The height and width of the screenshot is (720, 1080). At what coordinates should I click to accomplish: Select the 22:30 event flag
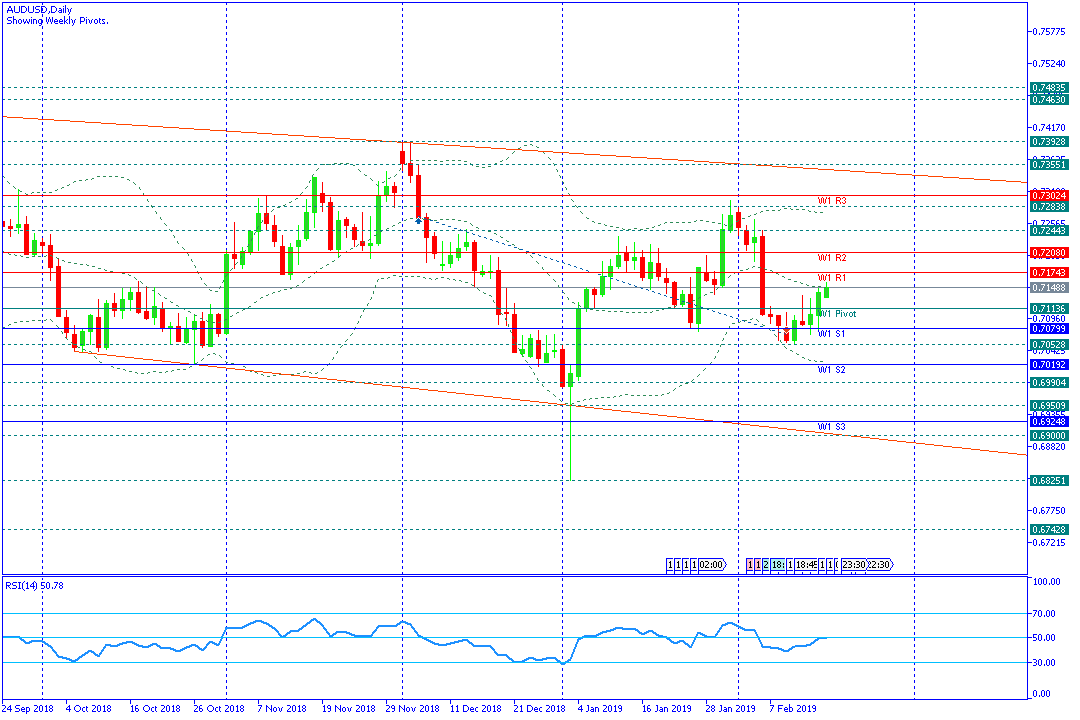click(x=879, y=565)
